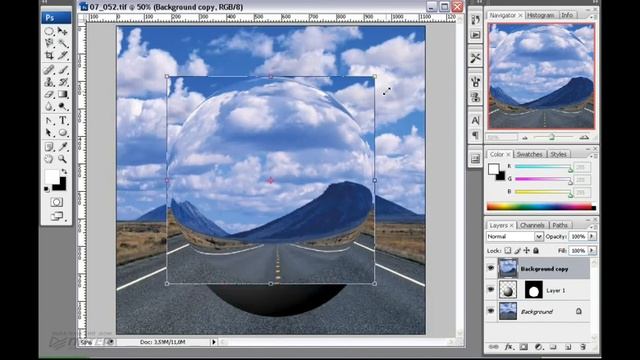Screen dimensions: 640x360
Task: Switch to the Paths tab
Action: (560, 225)
